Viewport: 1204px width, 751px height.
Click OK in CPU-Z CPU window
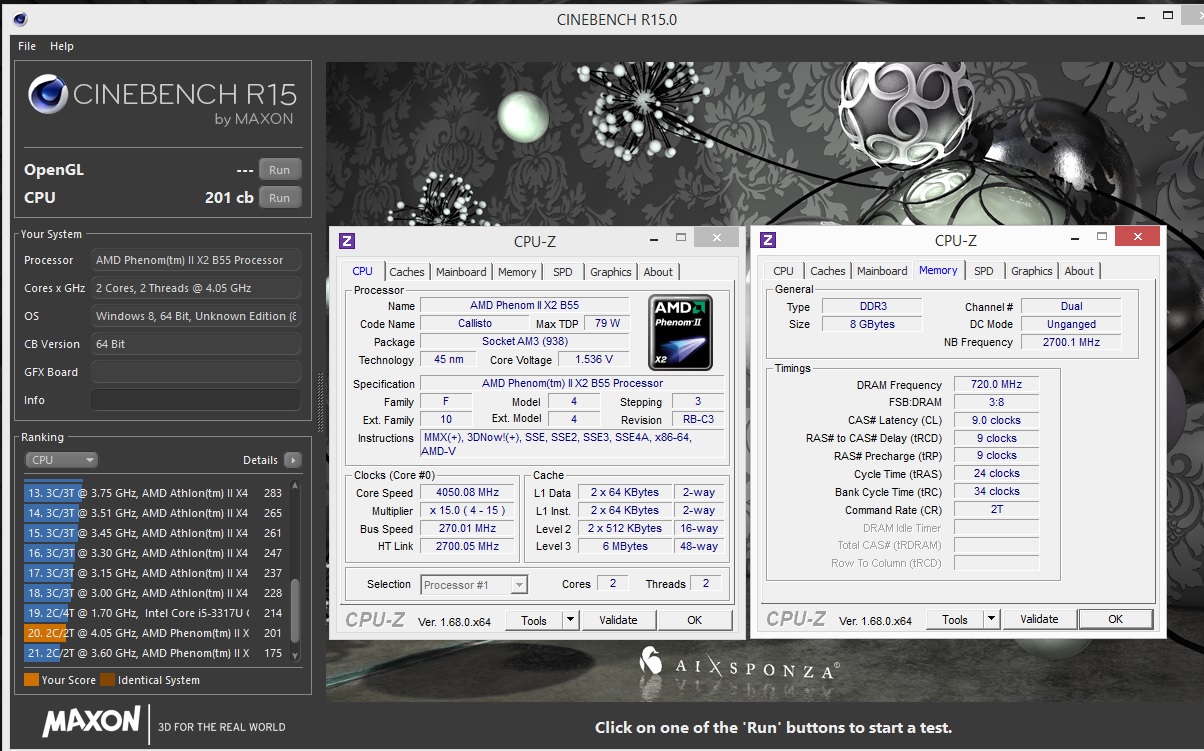[695, 620]
